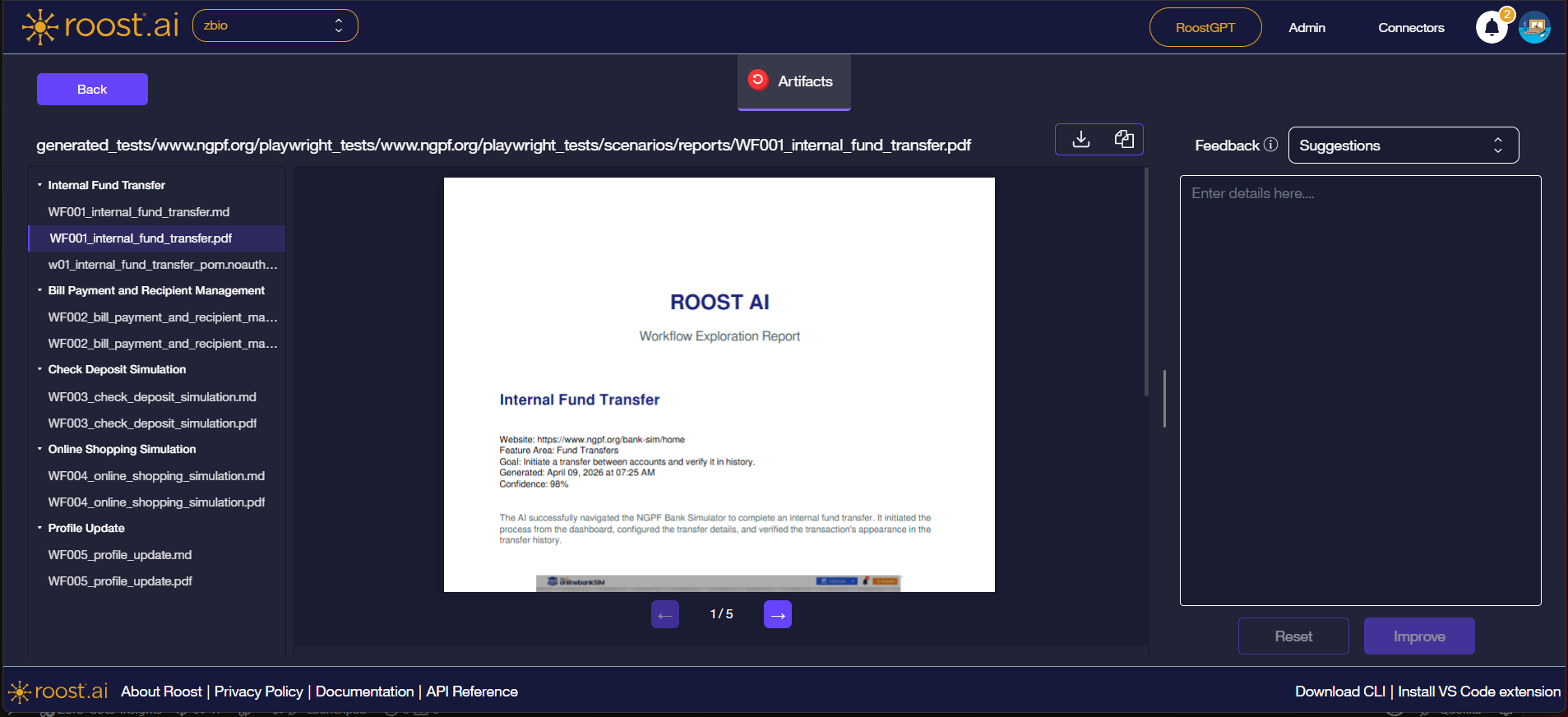
Task: Collapse the Check Deposit Simulation group
Action: [39, 369]
